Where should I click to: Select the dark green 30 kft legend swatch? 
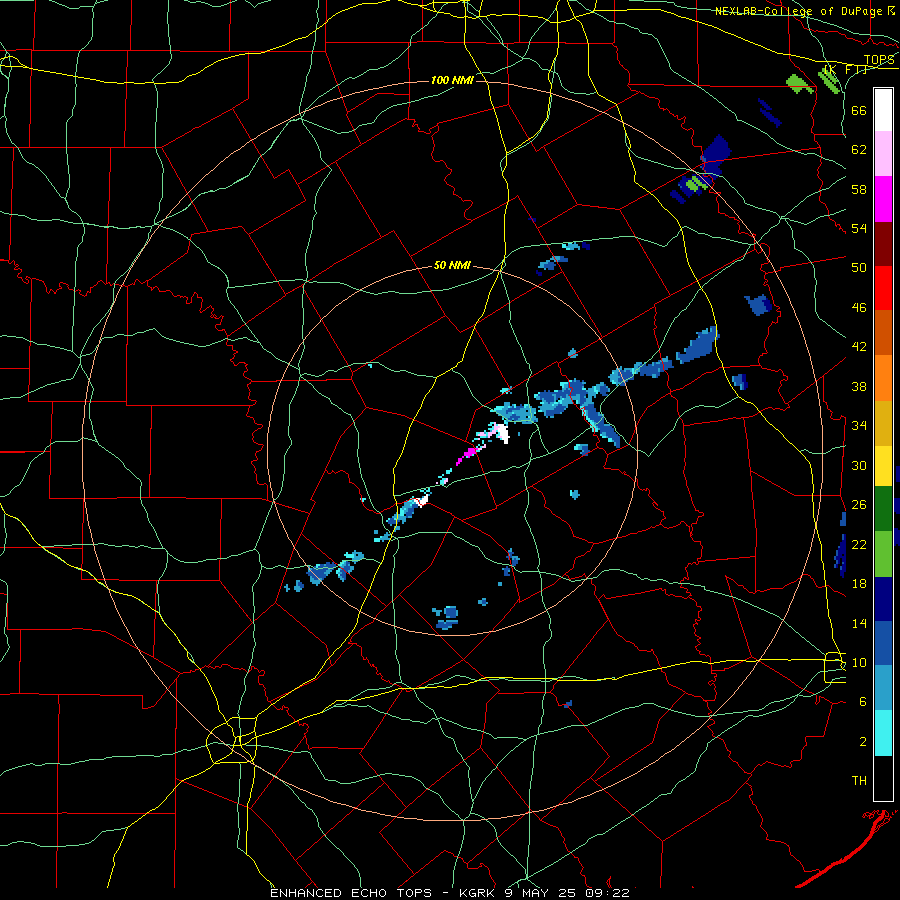coord(883,509)
